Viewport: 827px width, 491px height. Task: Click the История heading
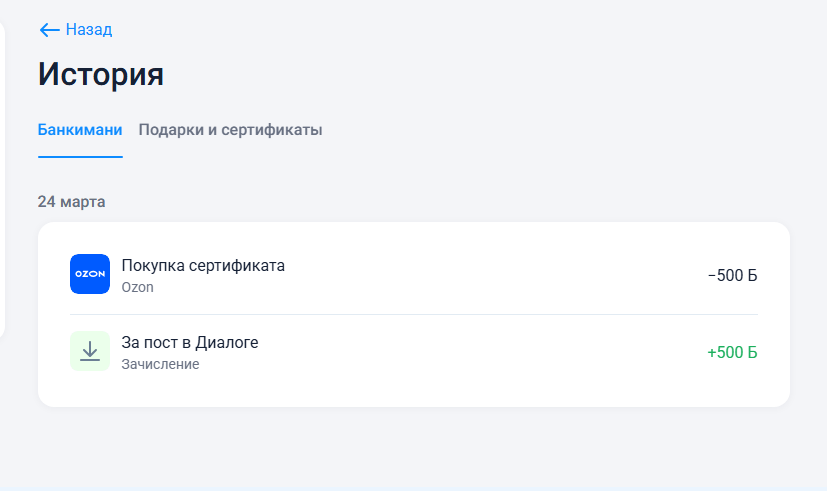click(x=101, y=74)
